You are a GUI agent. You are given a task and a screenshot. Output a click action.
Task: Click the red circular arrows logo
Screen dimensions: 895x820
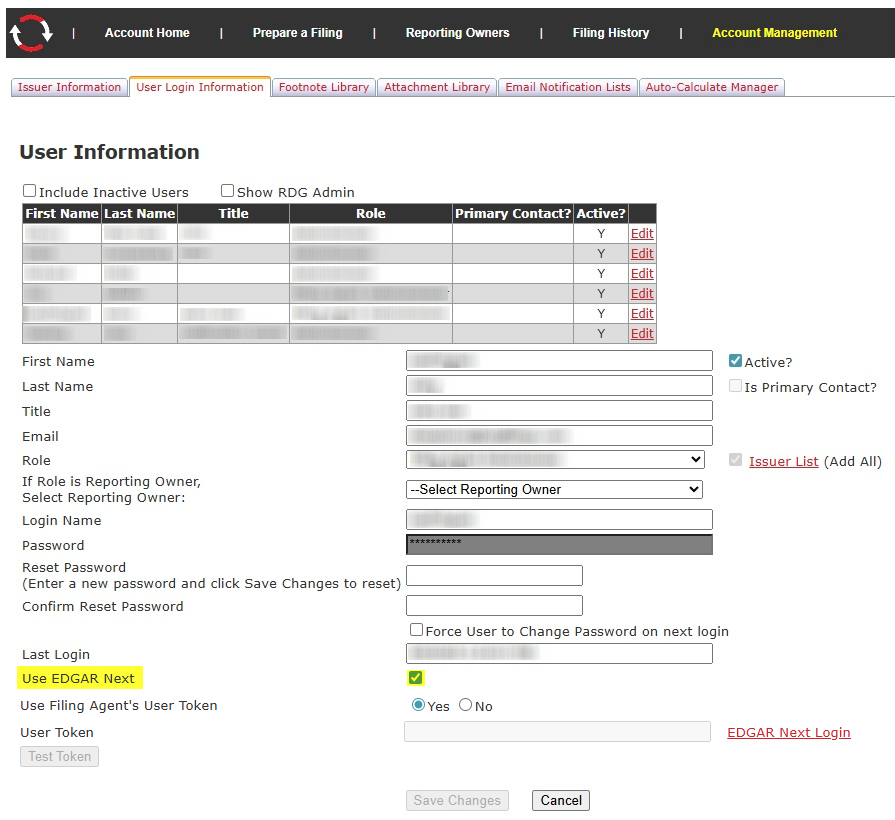point(31,33)
